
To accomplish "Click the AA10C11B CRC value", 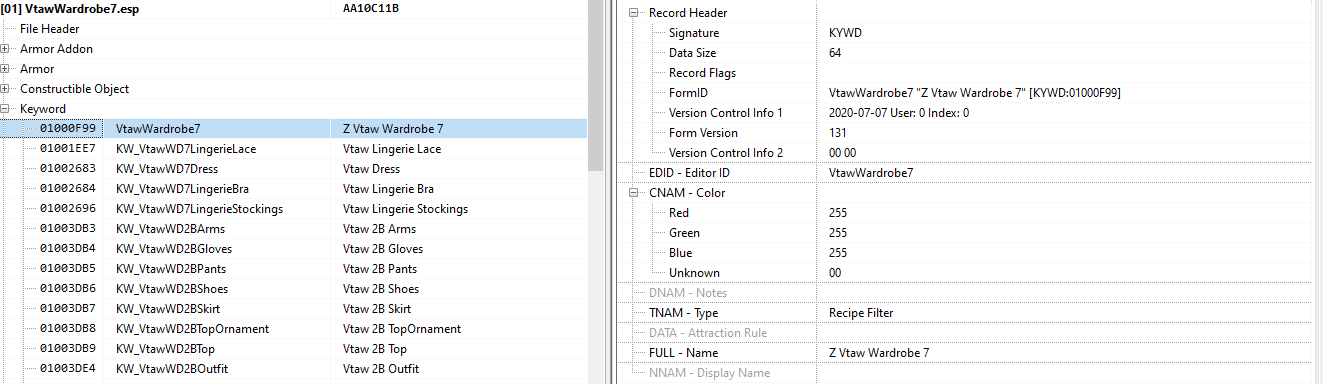I will click(x=371, y=9).
